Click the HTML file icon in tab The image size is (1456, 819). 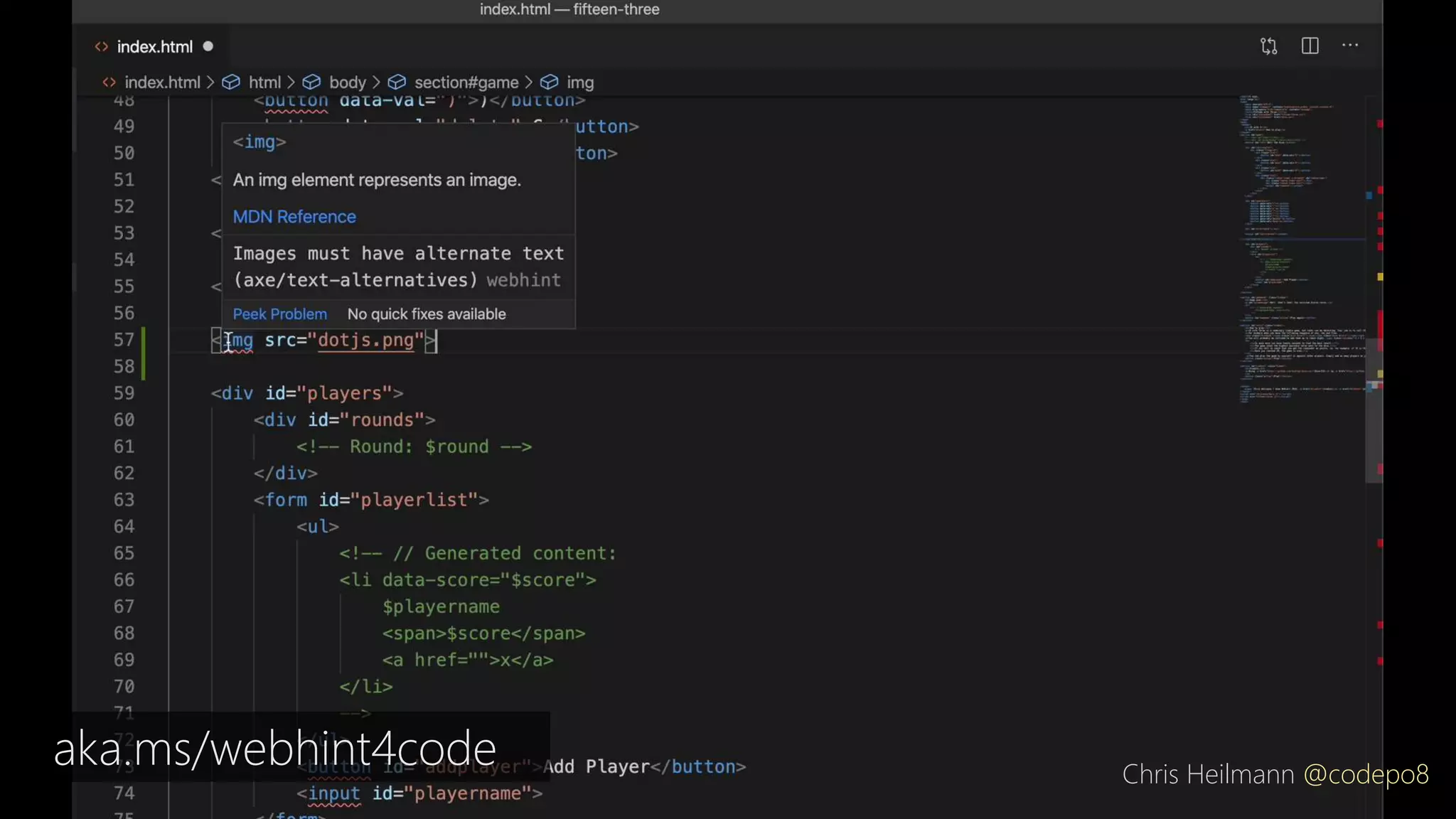[102, 47]
